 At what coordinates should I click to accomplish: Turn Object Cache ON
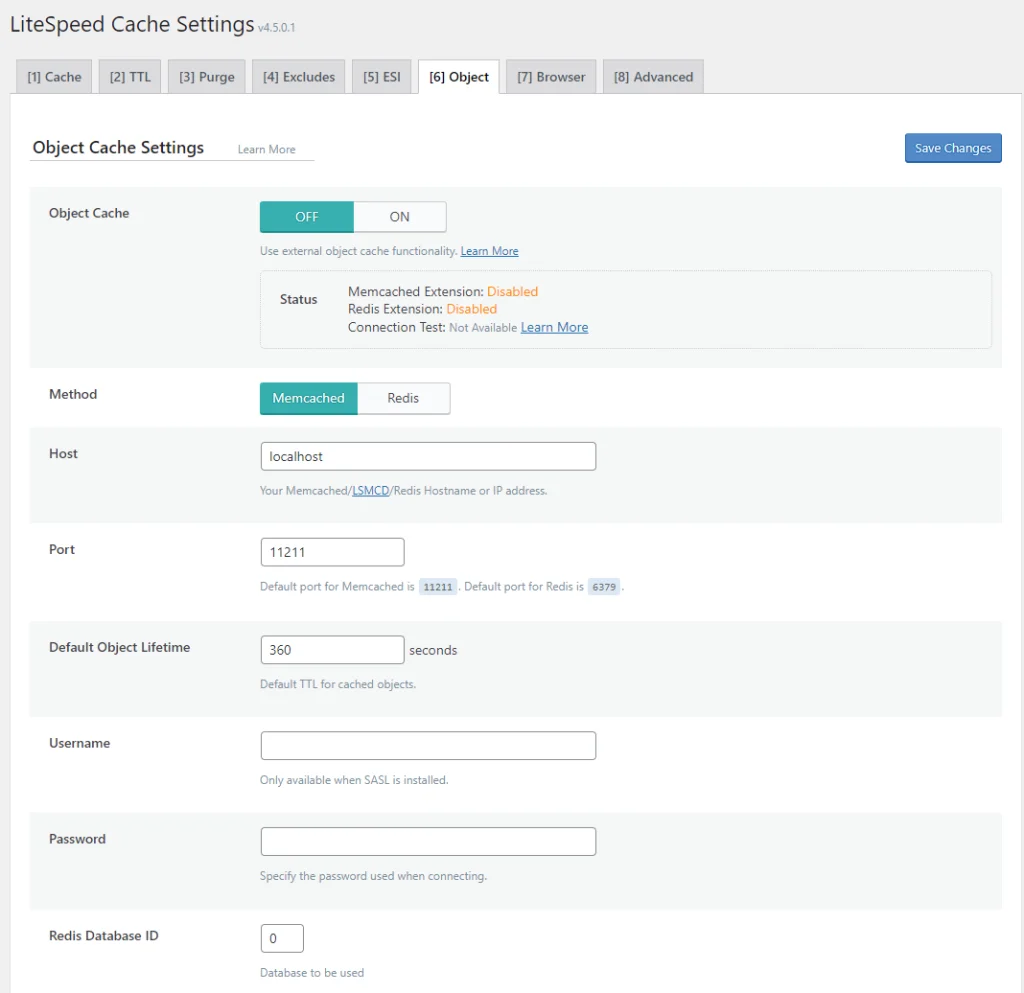400,217
